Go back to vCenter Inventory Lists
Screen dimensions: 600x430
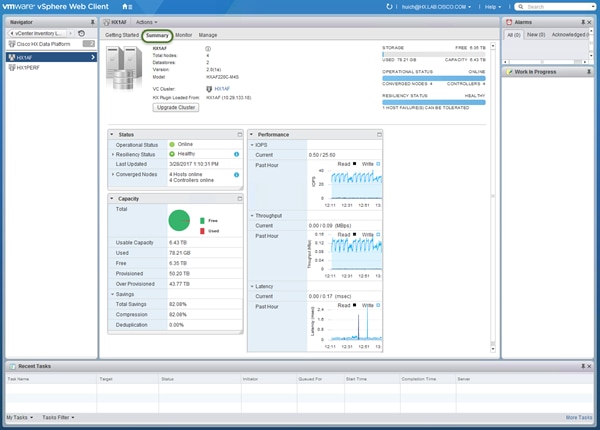tap(37, 33)
